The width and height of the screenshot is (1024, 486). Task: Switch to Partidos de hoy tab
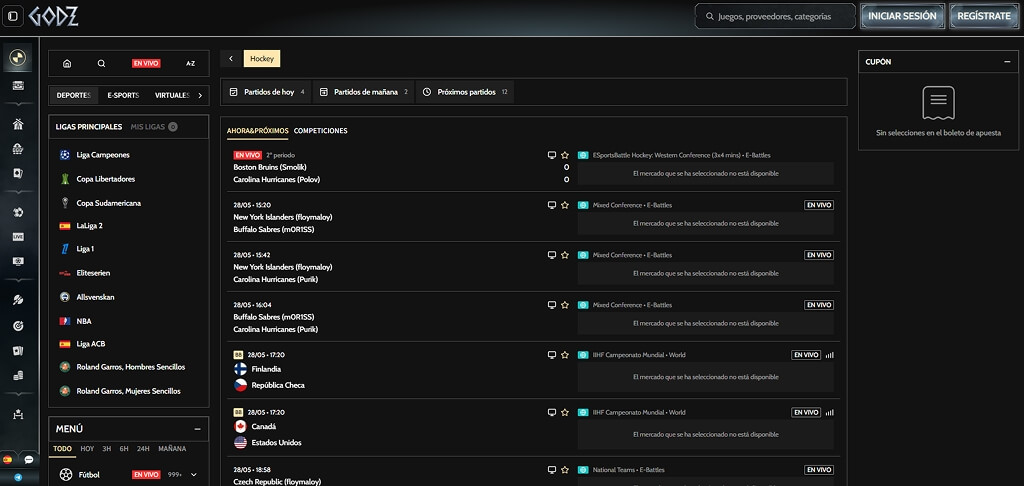click(x=267, y=92)
